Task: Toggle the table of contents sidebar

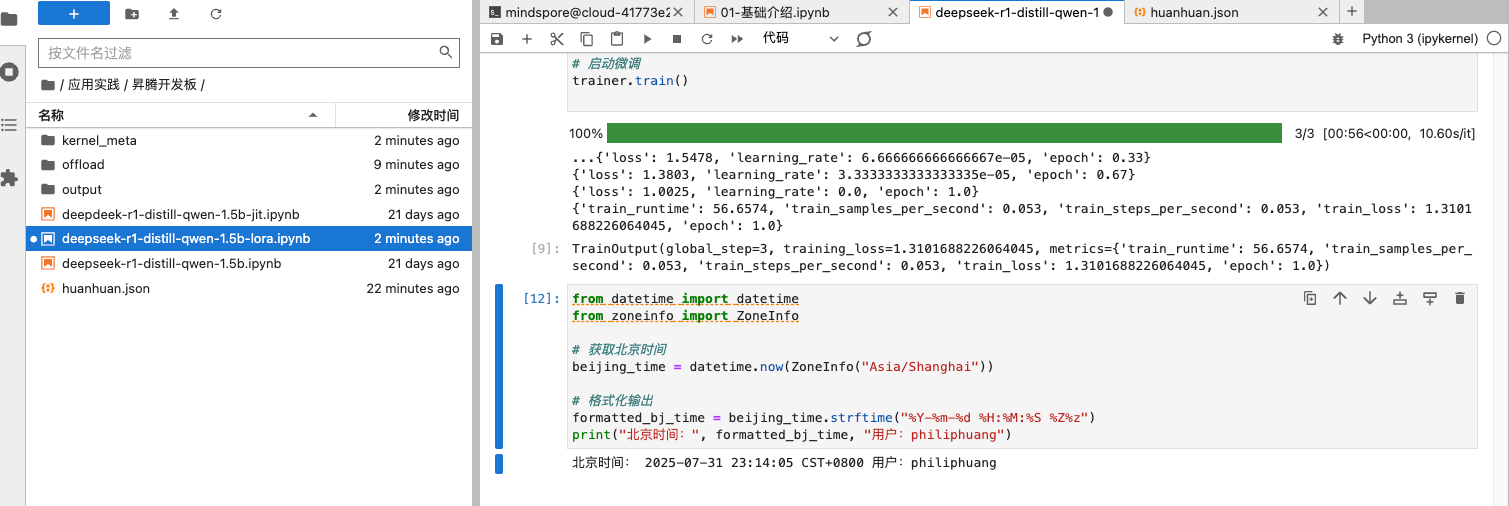Action: pyautogui.click(x=9, y=125)
